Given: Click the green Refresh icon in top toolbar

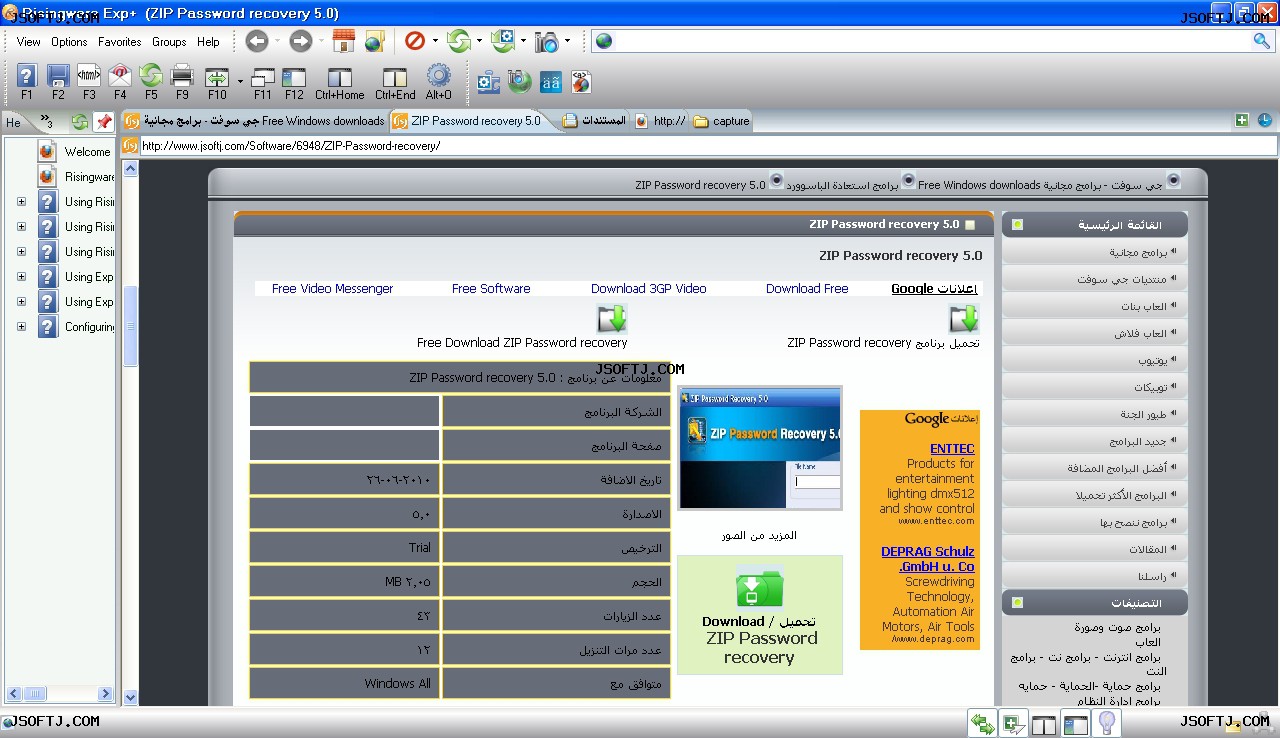Looking at the screenshot, I should coord(459,41).
